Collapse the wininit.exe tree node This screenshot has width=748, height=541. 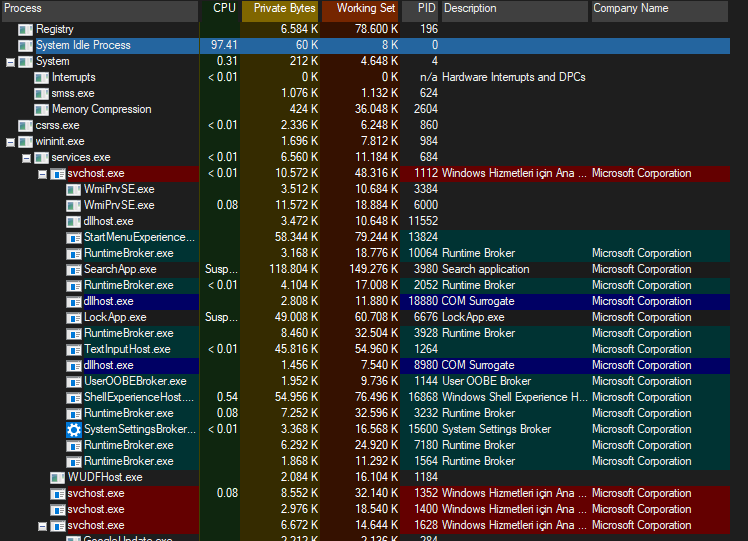point(10,142)
